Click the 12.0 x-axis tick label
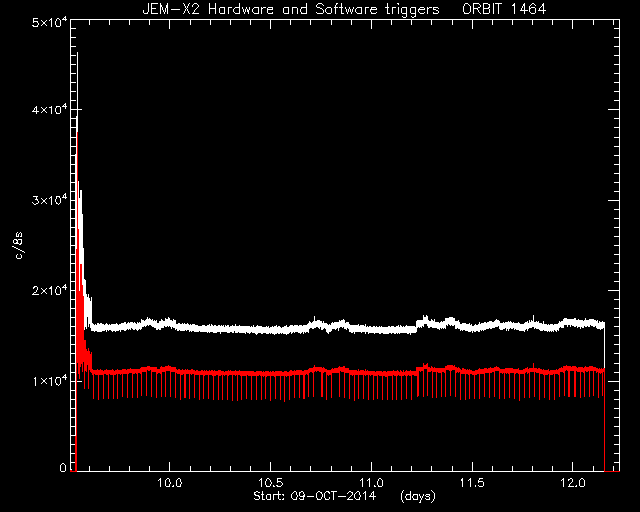 [x=573, y=483]
